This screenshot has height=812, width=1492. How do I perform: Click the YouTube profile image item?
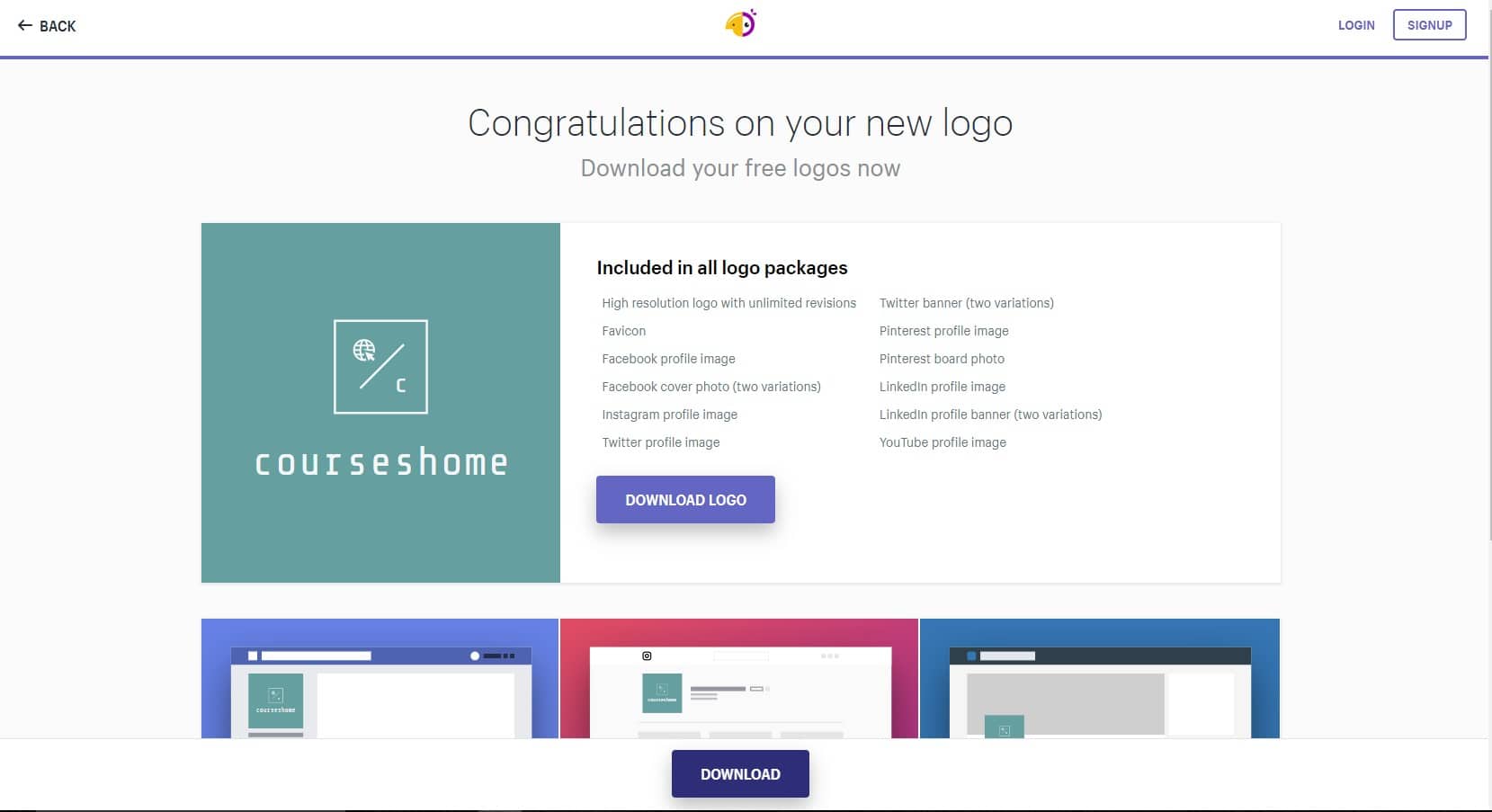pyautogui.click(x=943, y=442)
